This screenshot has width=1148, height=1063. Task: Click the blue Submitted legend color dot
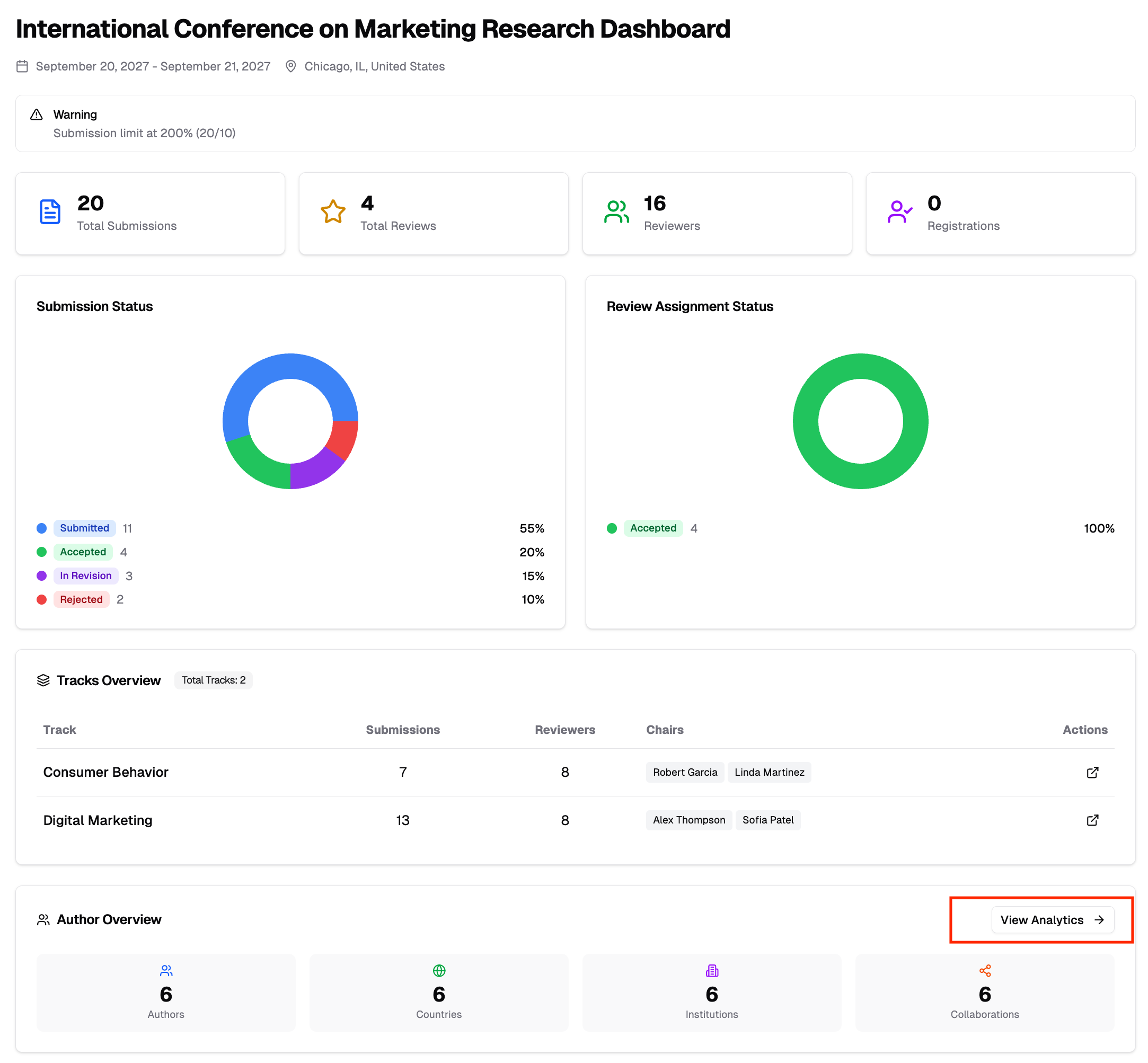point(41,528)
